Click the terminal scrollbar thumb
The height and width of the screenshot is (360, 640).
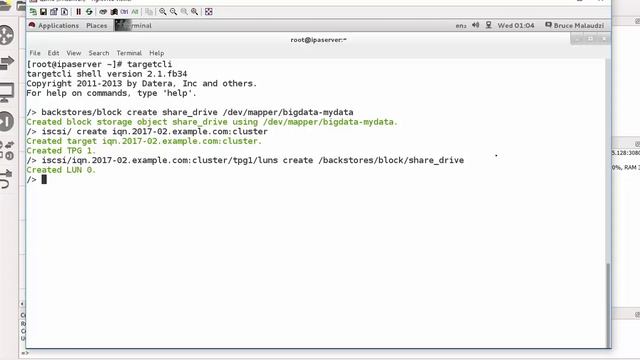[x=608, y=305]
